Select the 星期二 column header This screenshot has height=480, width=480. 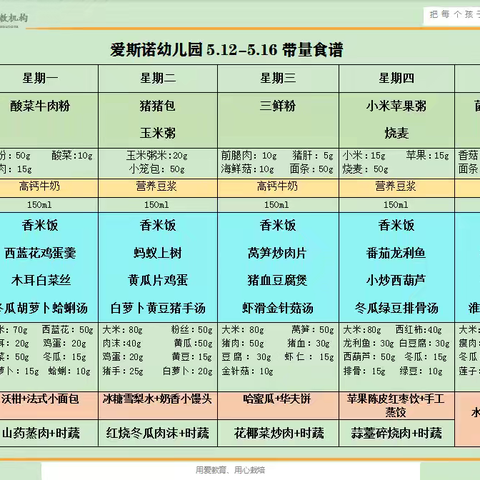coord(158,79)
